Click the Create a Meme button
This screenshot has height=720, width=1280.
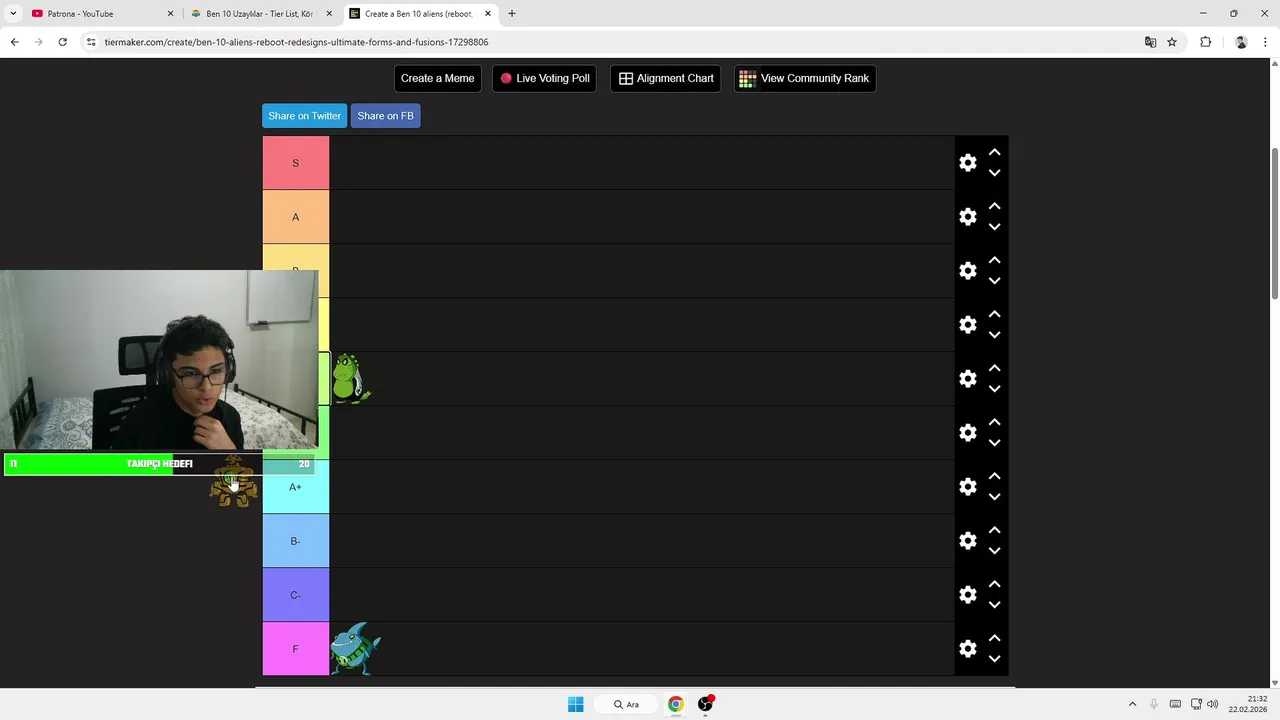pos(437,78)
